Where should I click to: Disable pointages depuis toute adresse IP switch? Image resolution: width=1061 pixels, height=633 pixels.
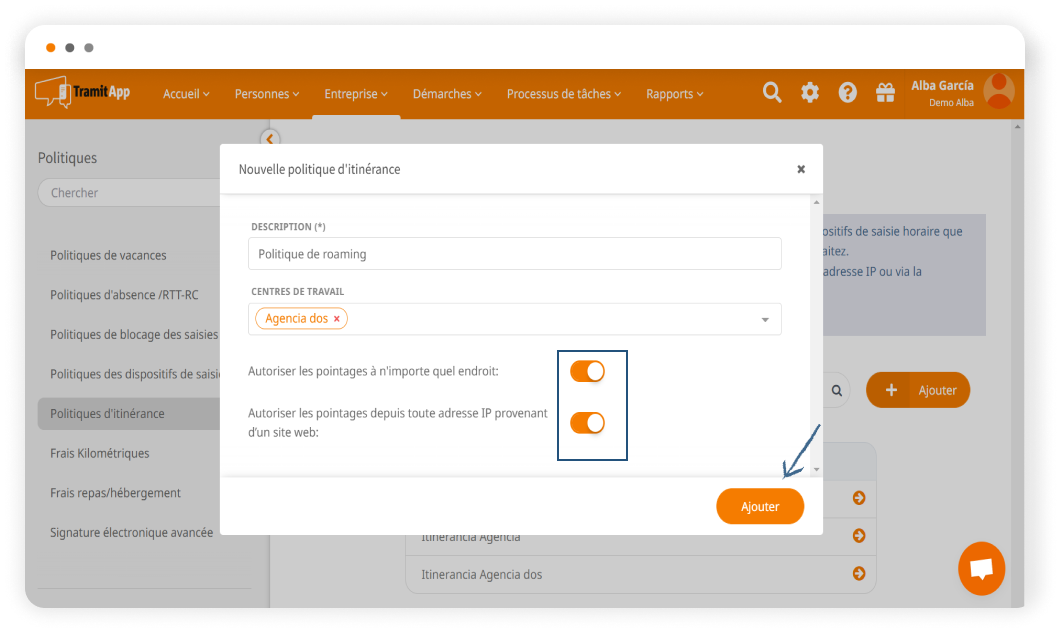pos(587,423)
